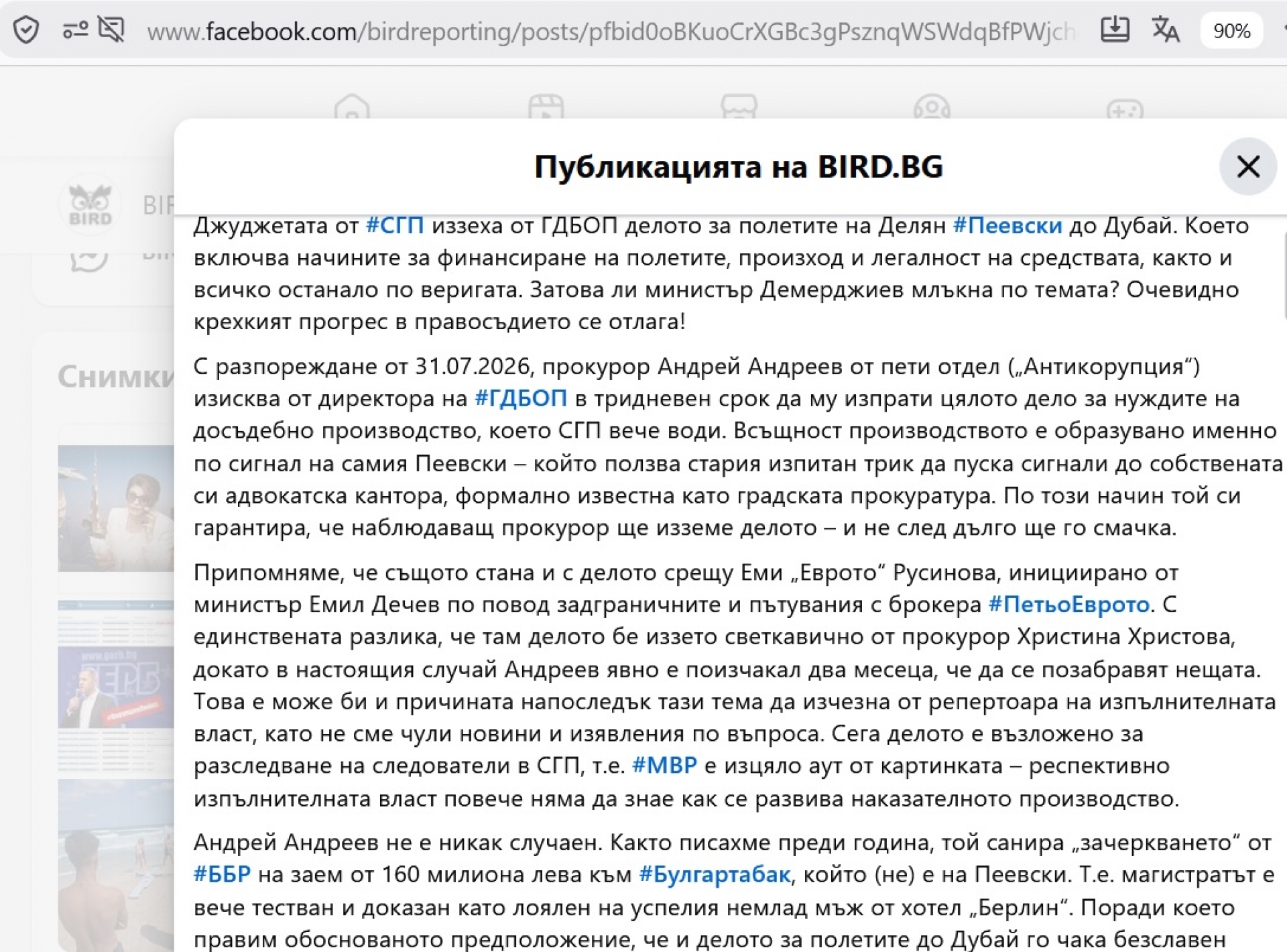Open the GERB event photo thumbnail
This screenshot has height=952, width=1287.
click(x=116, y=687)
